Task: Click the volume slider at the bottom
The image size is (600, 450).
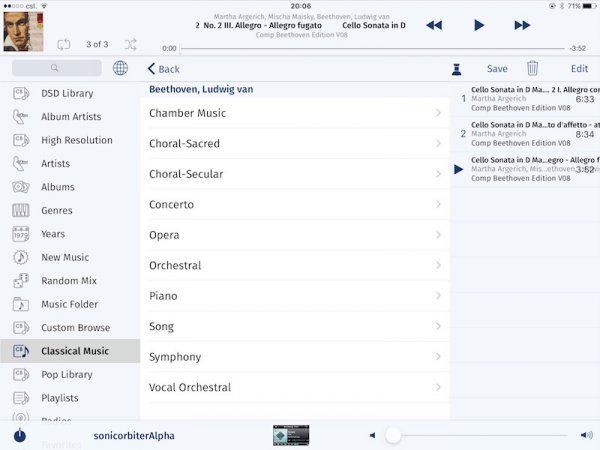Action: (480, 435)
